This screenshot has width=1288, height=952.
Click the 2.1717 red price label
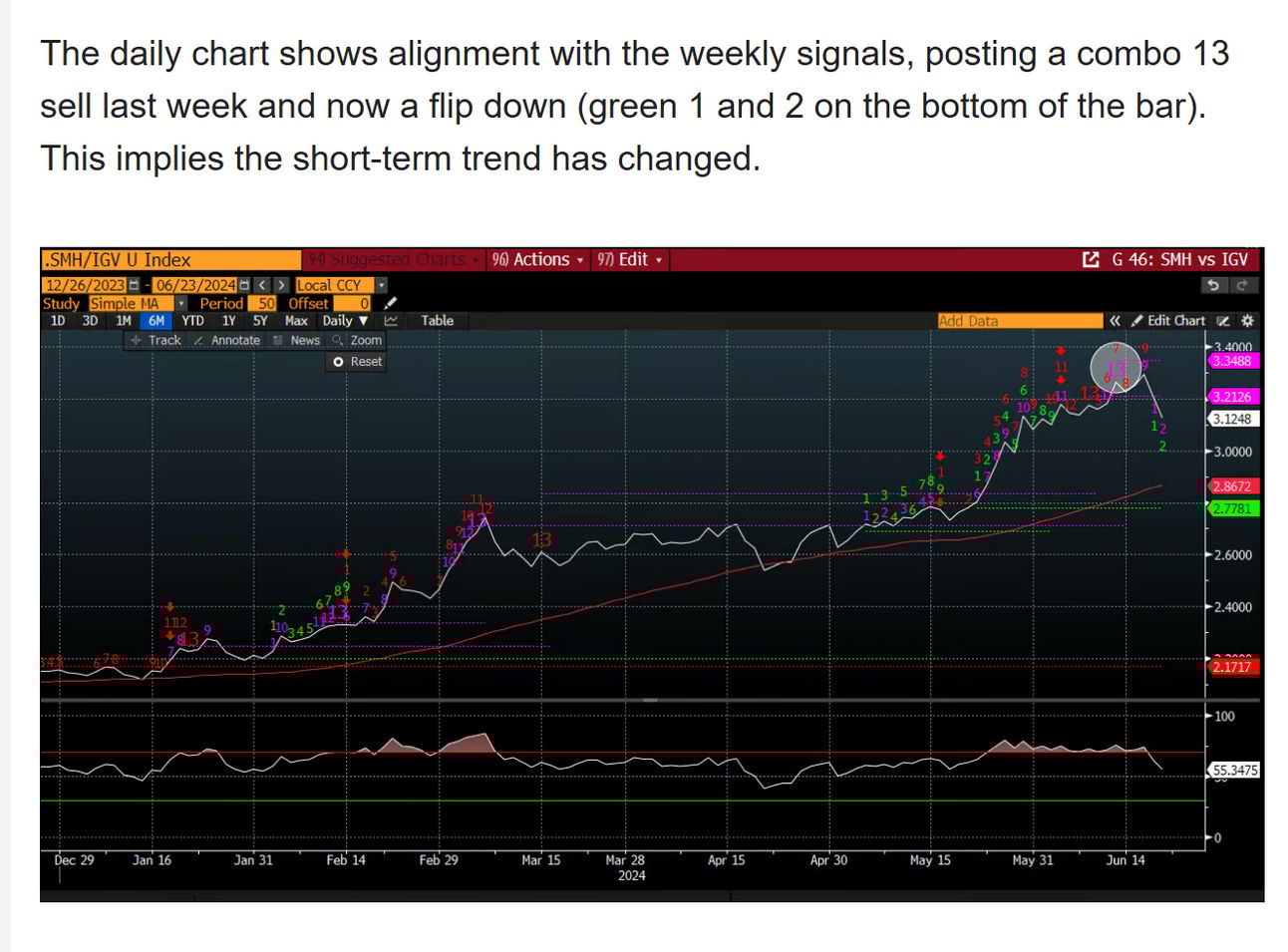pos(1231,667)
